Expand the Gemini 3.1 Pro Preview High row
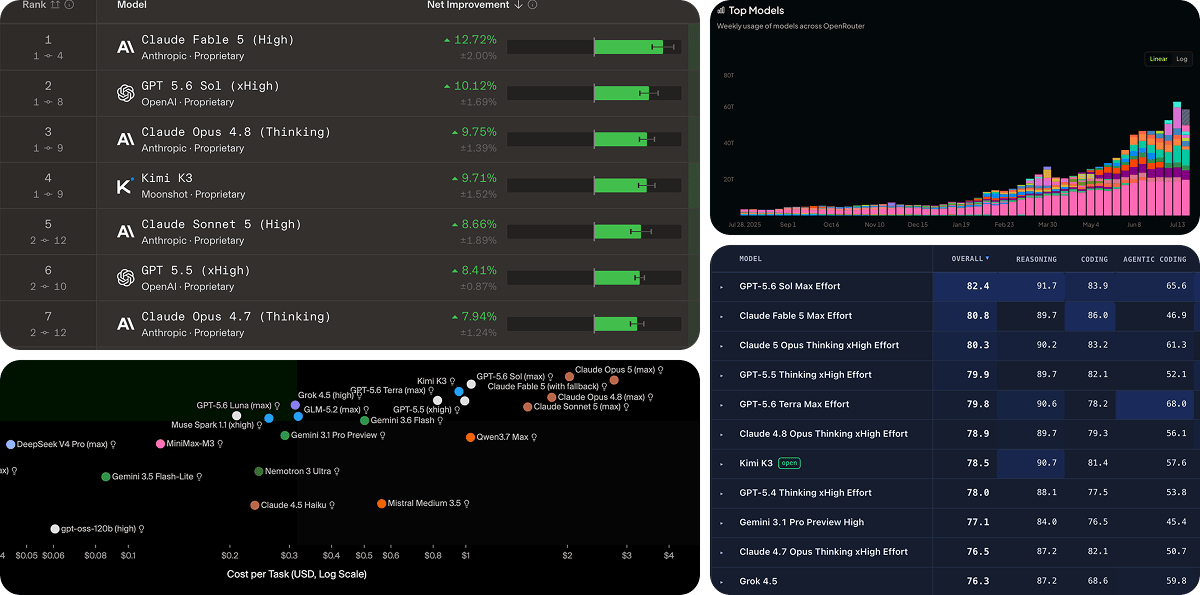1200x595 pixels. pos(721,523)
